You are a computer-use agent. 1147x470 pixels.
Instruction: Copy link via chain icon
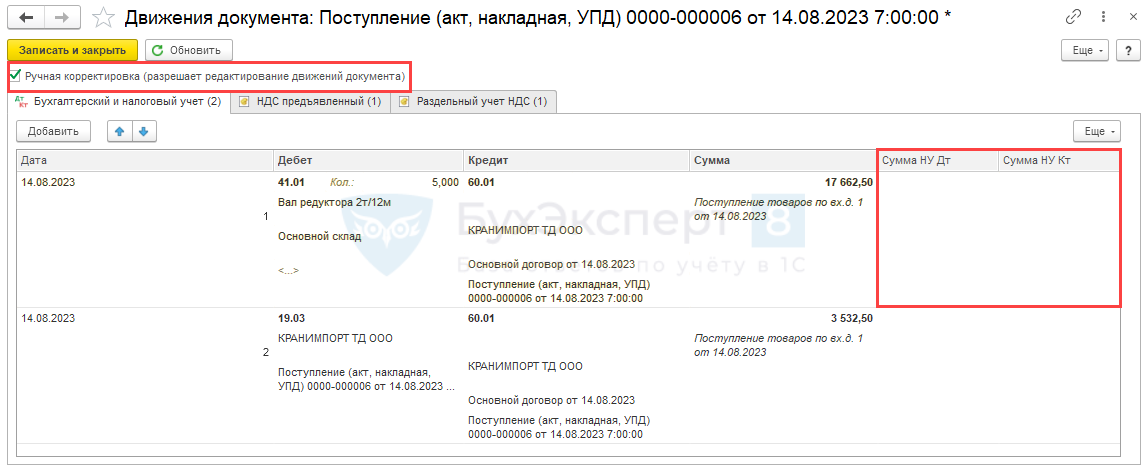[x=1074, y=16]
